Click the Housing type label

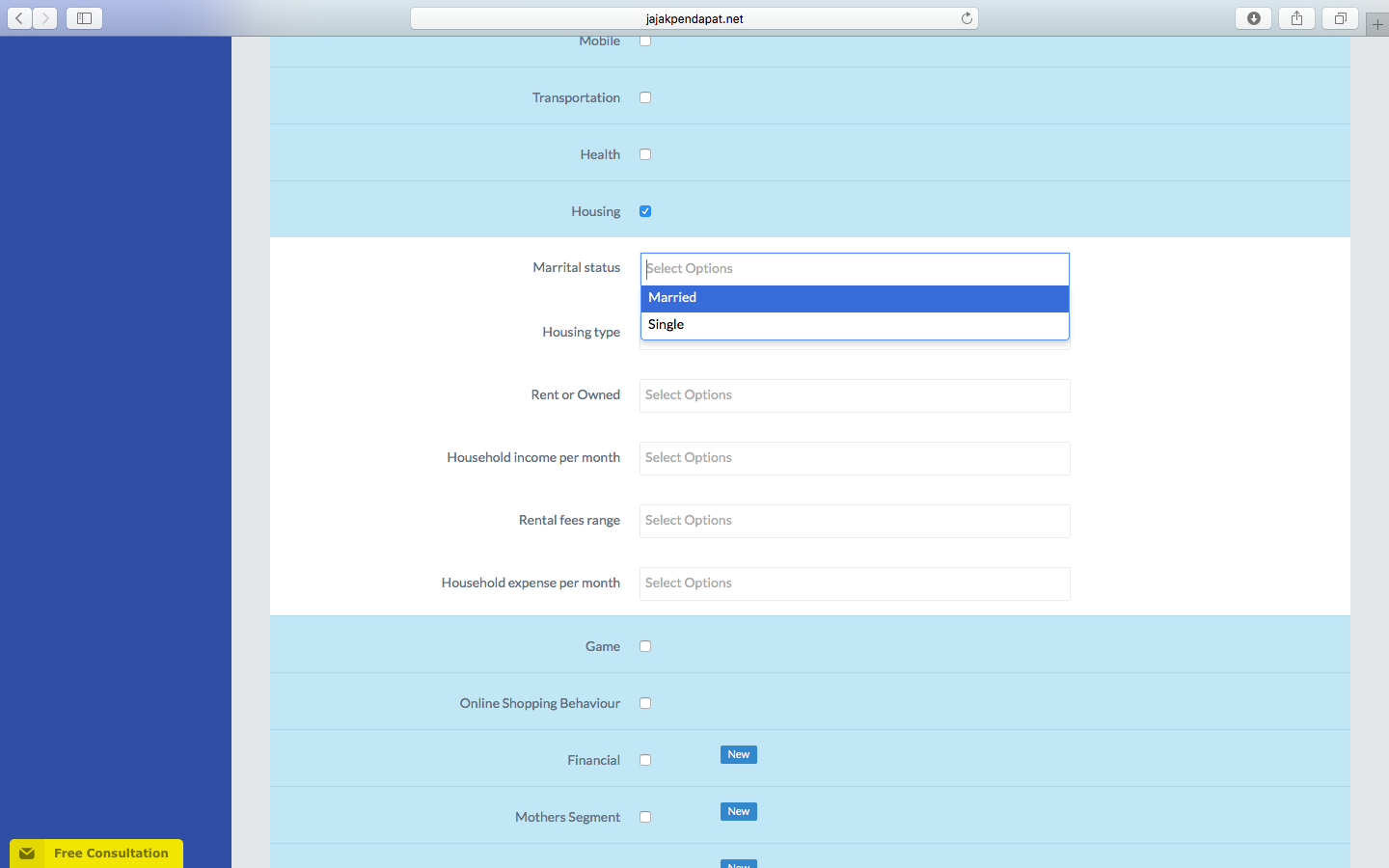(x=581, y=332)
